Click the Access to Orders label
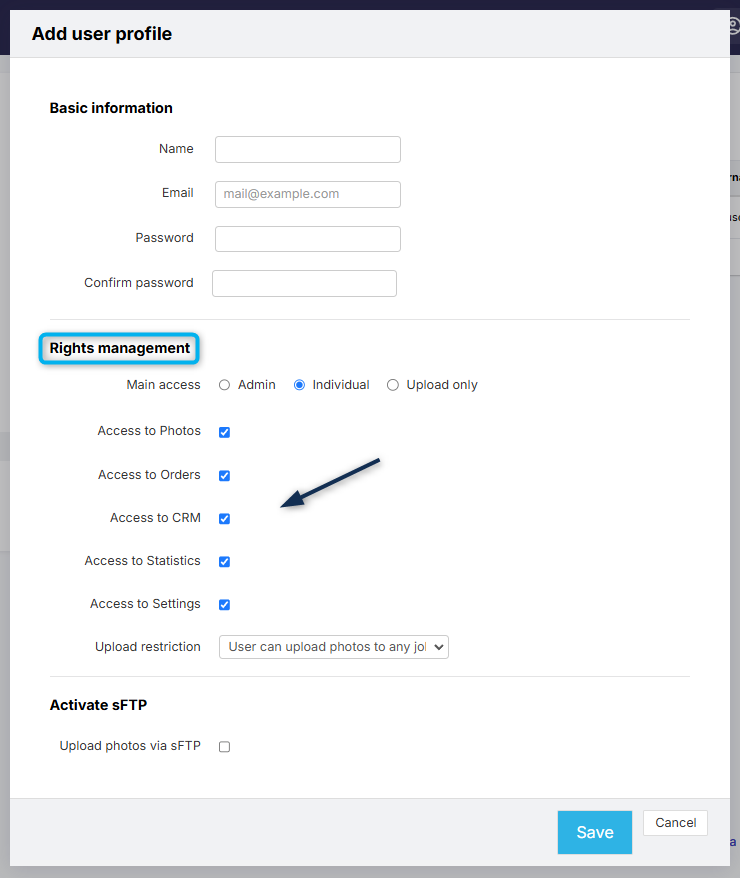The height and width of the screenshot is (878, 740). point(149,475)
